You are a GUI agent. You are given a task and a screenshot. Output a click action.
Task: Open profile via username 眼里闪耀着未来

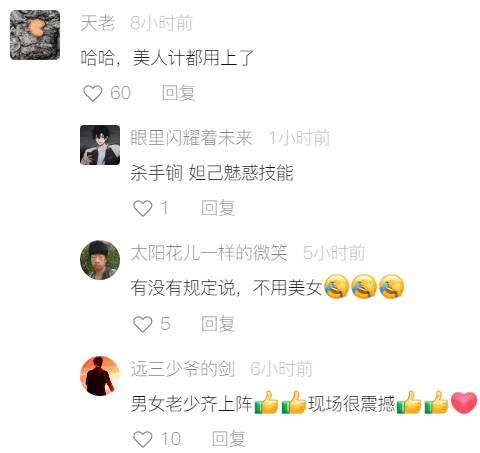point(191,138)
